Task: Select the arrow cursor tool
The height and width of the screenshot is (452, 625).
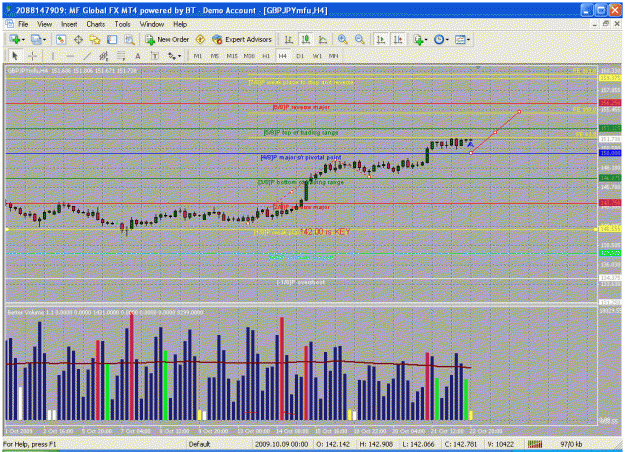Action: point(15,56)
